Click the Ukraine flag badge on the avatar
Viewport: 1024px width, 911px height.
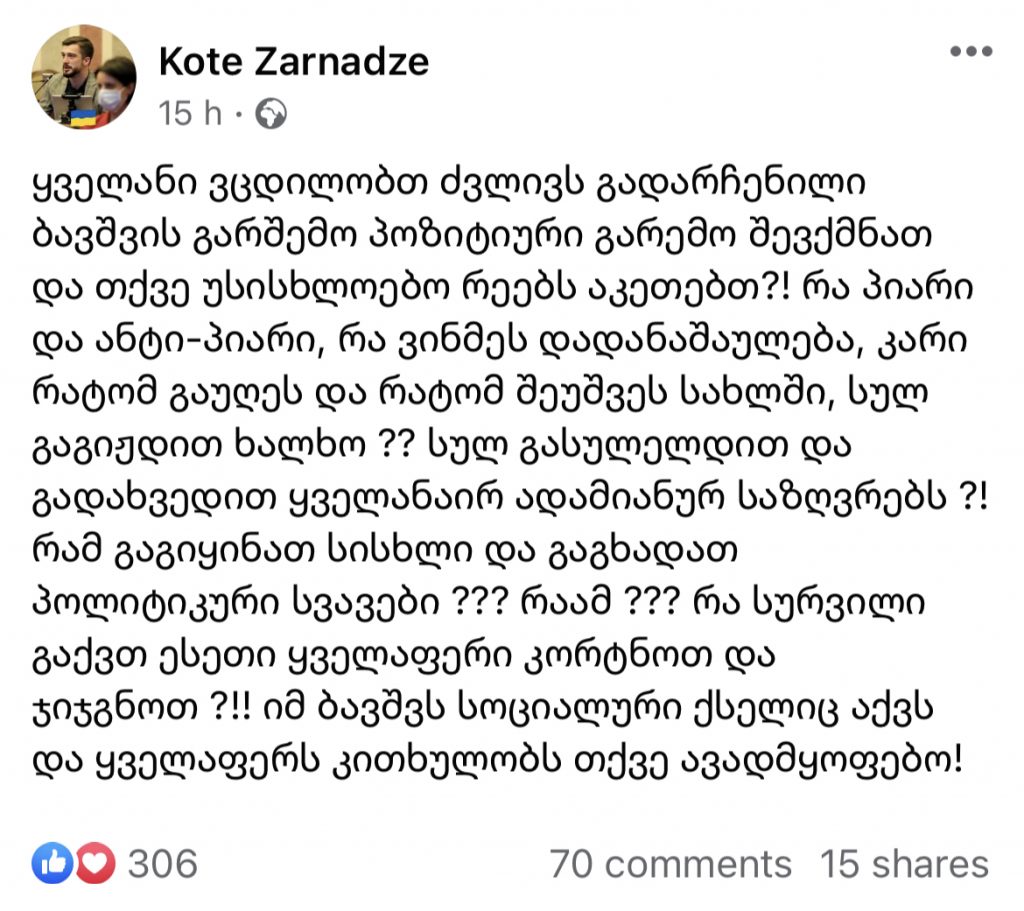click(76, 117)
